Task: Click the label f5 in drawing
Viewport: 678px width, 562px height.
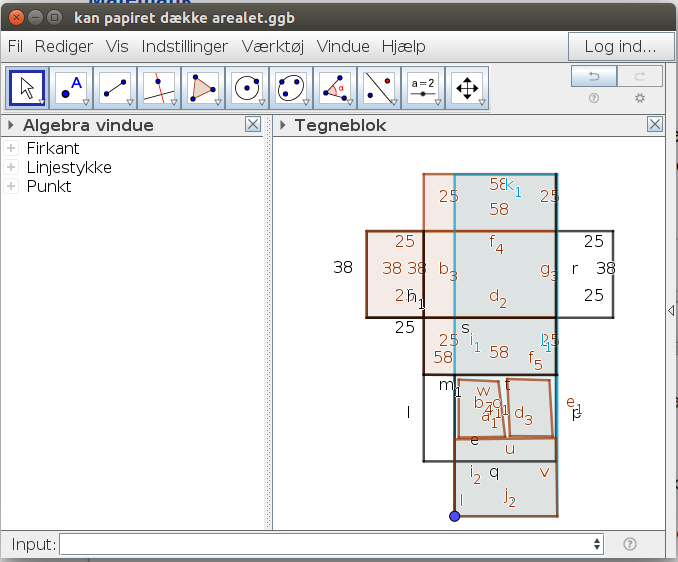Action: 535,361
